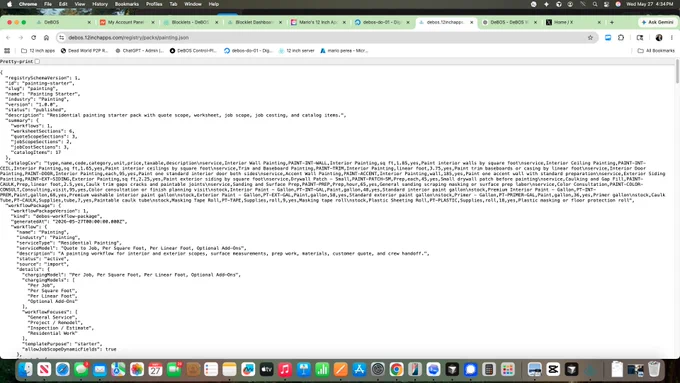Open Finder from the Dock
This screenshot has width=680, height=383.
coord(26,369)
